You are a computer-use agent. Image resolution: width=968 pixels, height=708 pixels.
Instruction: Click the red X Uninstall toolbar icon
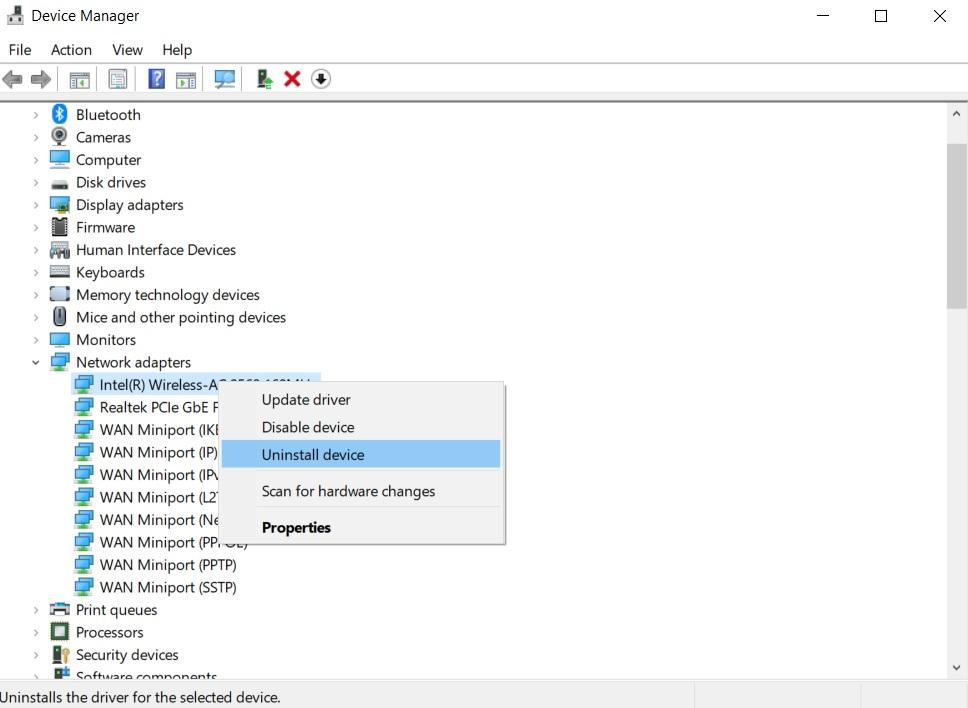pos(292,79)
